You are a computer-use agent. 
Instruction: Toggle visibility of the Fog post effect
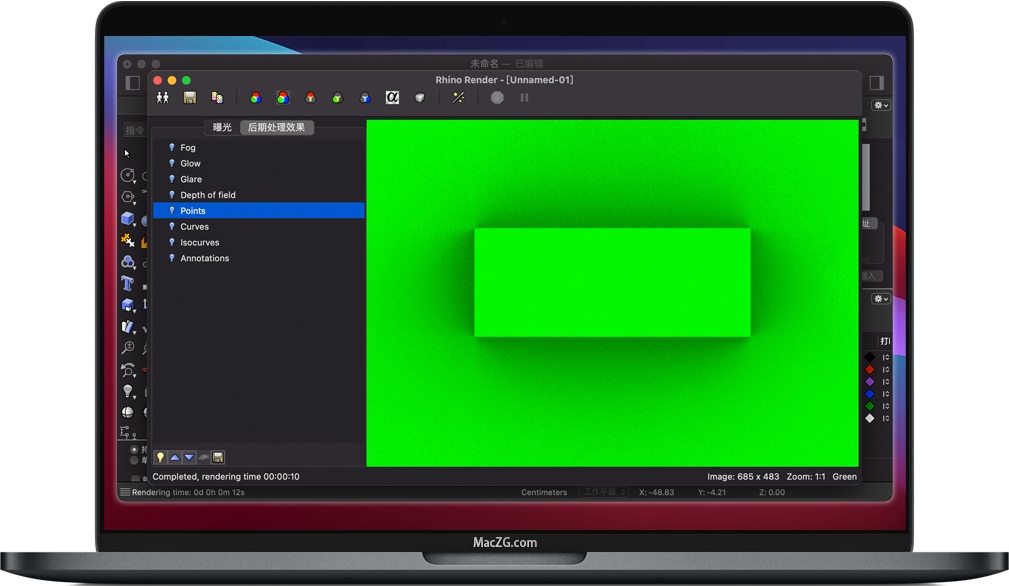170,147
